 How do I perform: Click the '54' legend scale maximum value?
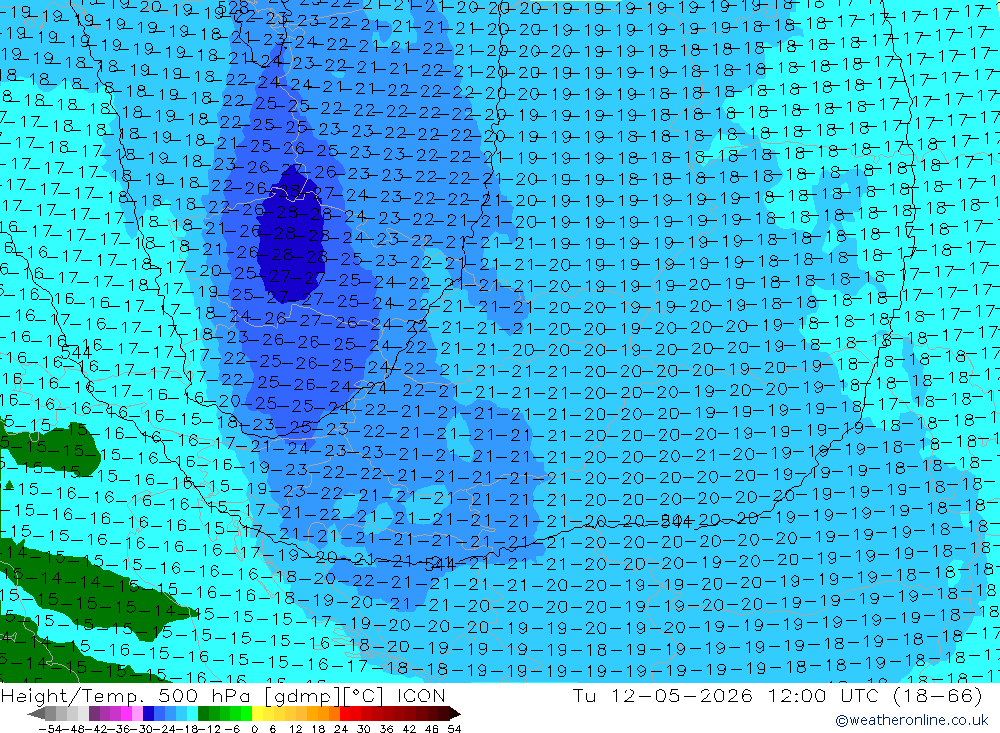click(x=454, y=729)
